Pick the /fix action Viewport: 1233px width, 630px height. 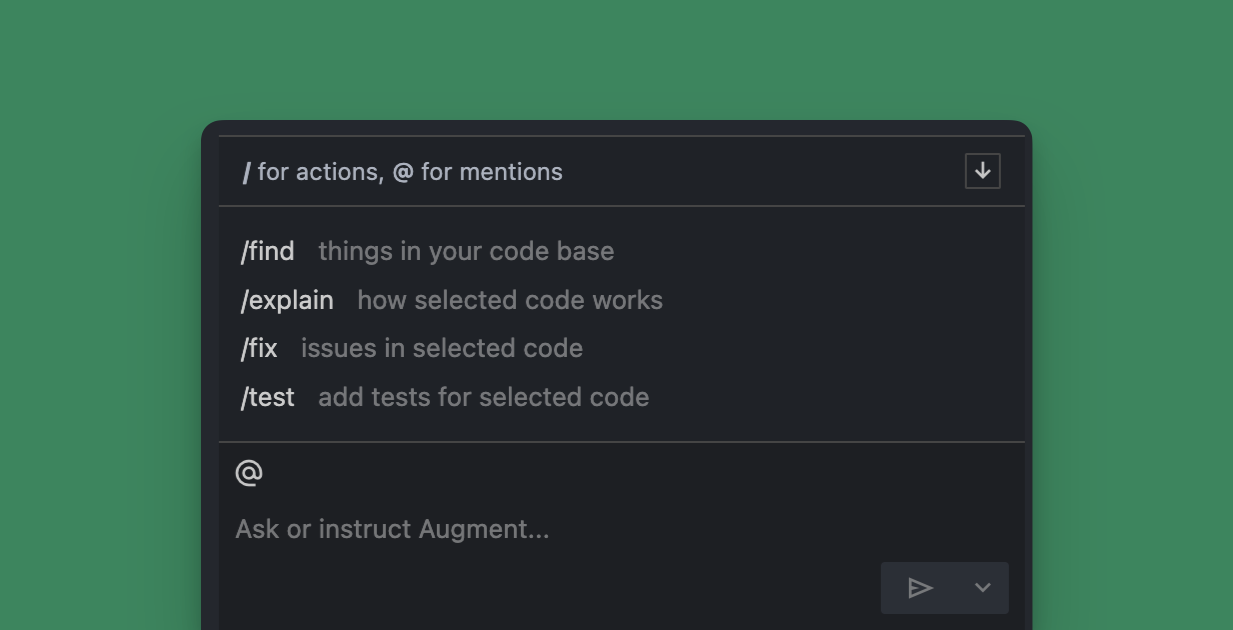[259, 348]
